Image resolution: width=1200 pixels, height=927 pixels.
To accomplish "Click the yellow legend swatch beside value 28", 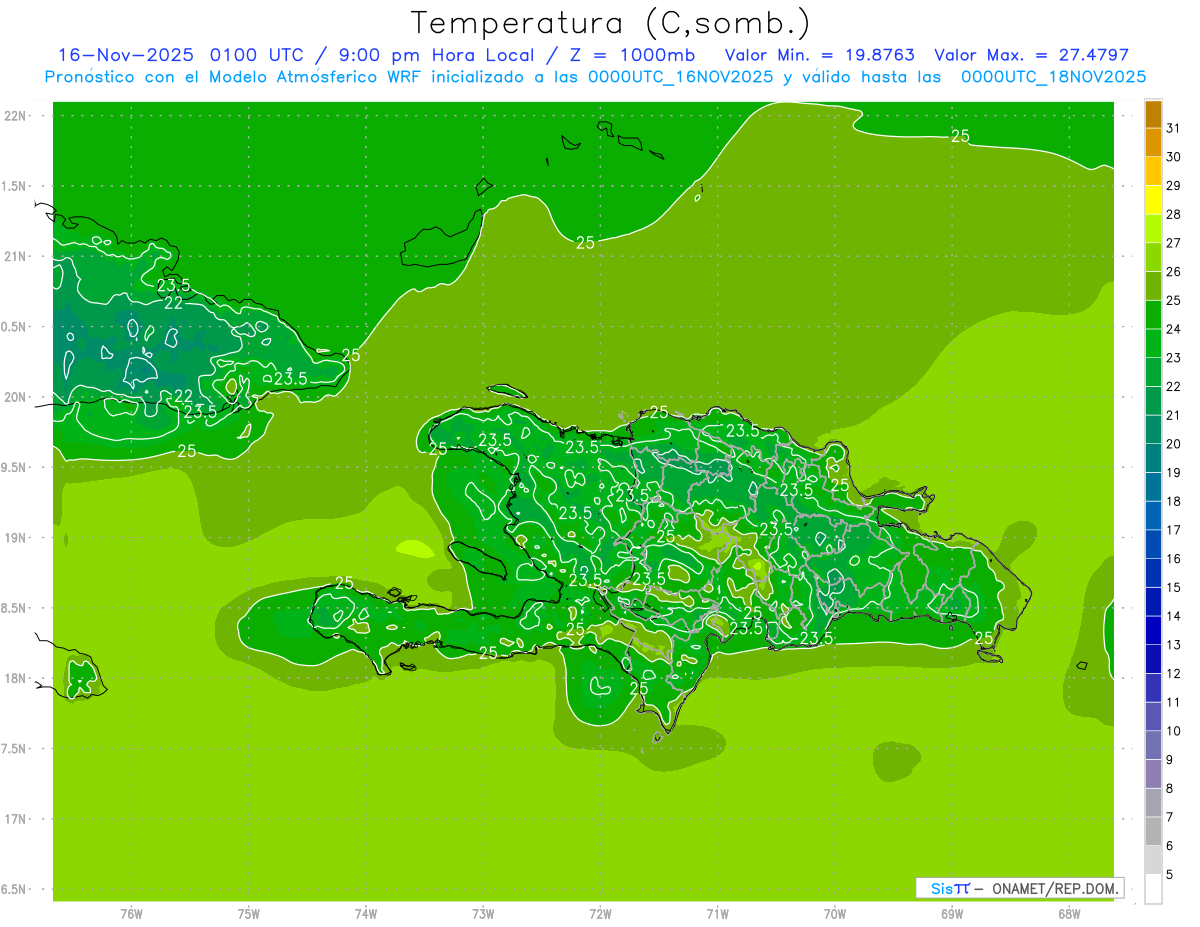I will coord(1153,200).
